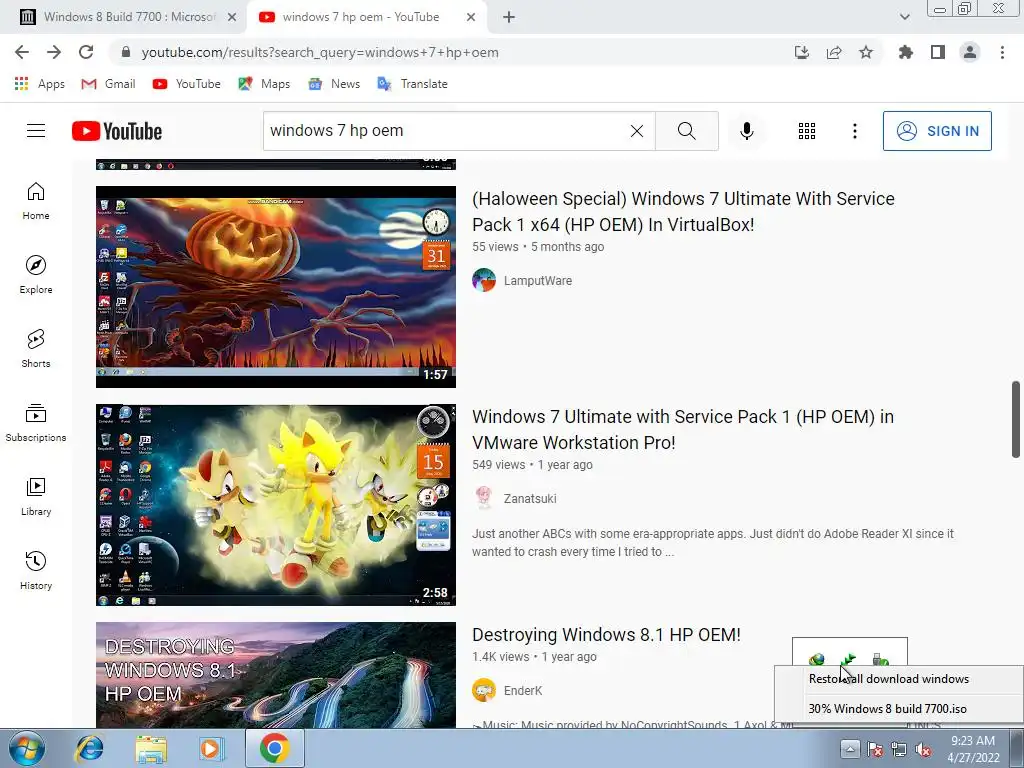
Task: Toggle the YouTube hamburger guide menu
Action: click(x=36, y=131)
